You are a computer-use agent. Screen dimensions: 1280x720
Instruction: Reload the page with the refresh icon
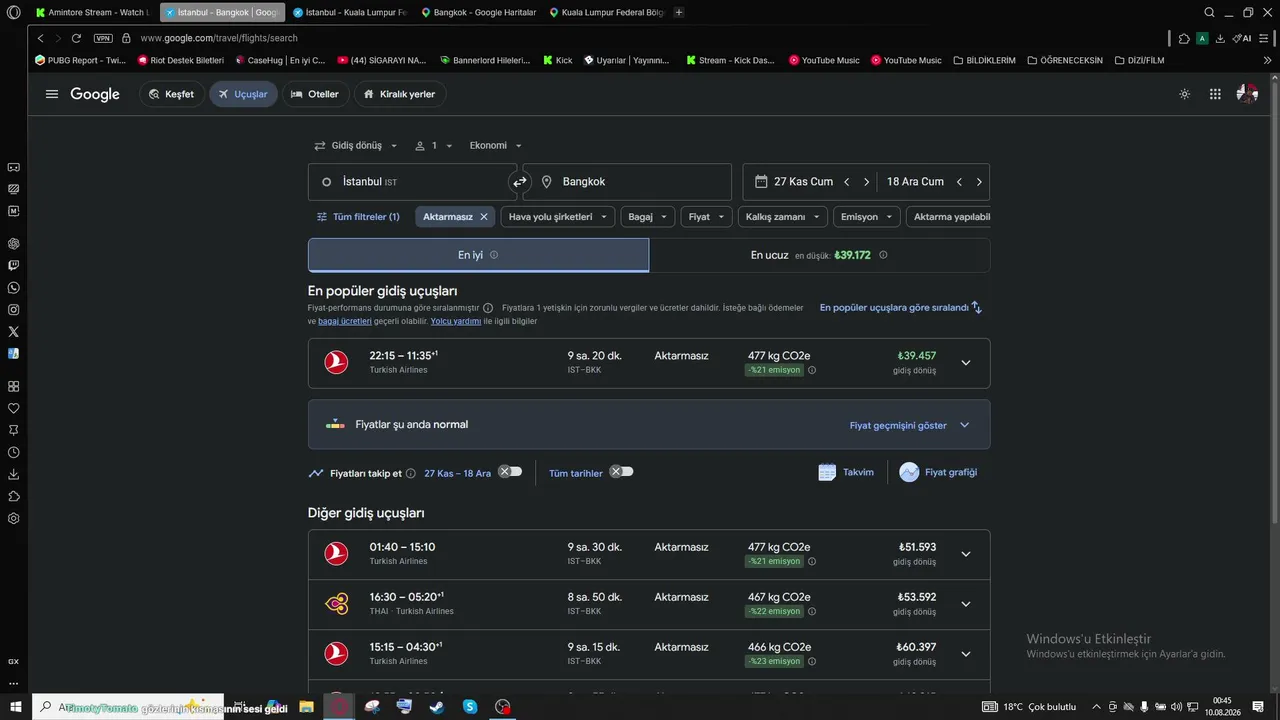(x=76, y=38)
